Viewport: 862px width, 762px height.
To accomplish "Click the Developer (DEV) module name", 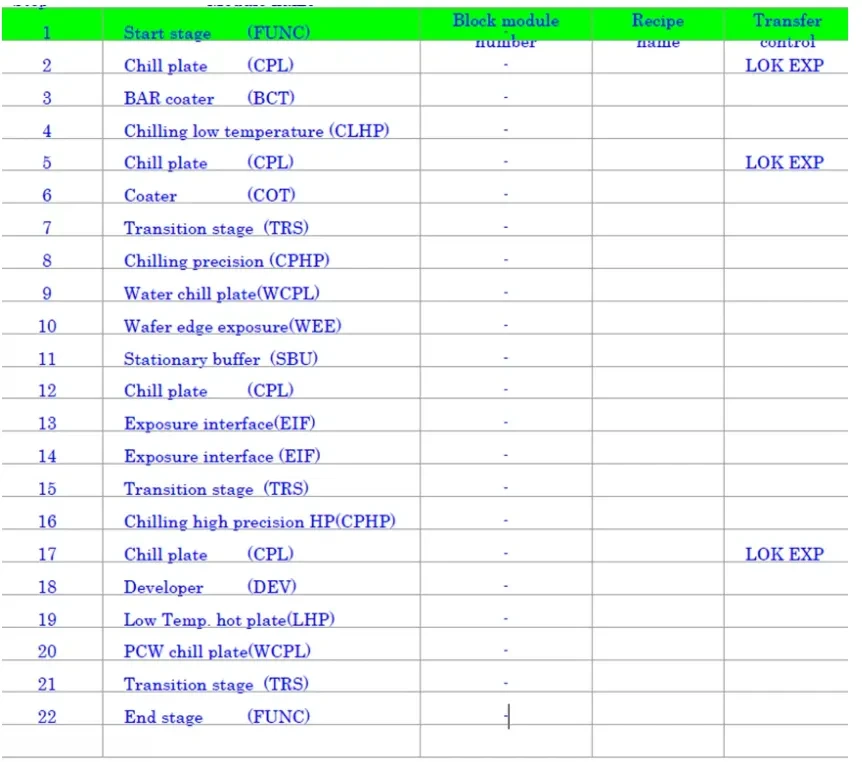I will tap(210, 587).
